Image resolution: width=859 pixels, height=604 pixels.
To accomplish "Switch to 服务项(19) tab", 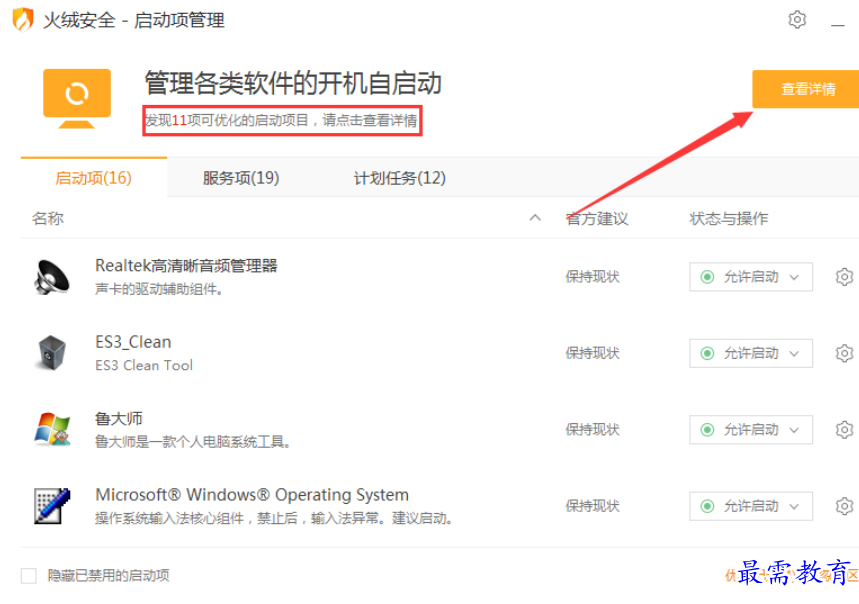I will pos(241,178).
